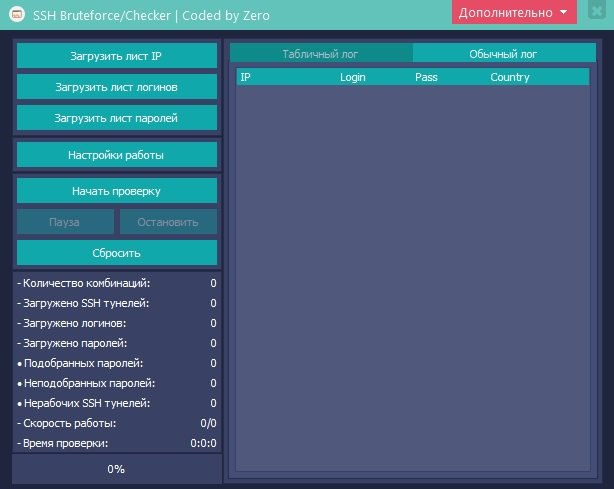This screenshot has height=489, width=614.
Task: Click the Загрузить лист IP button
Action: (117, 56)
